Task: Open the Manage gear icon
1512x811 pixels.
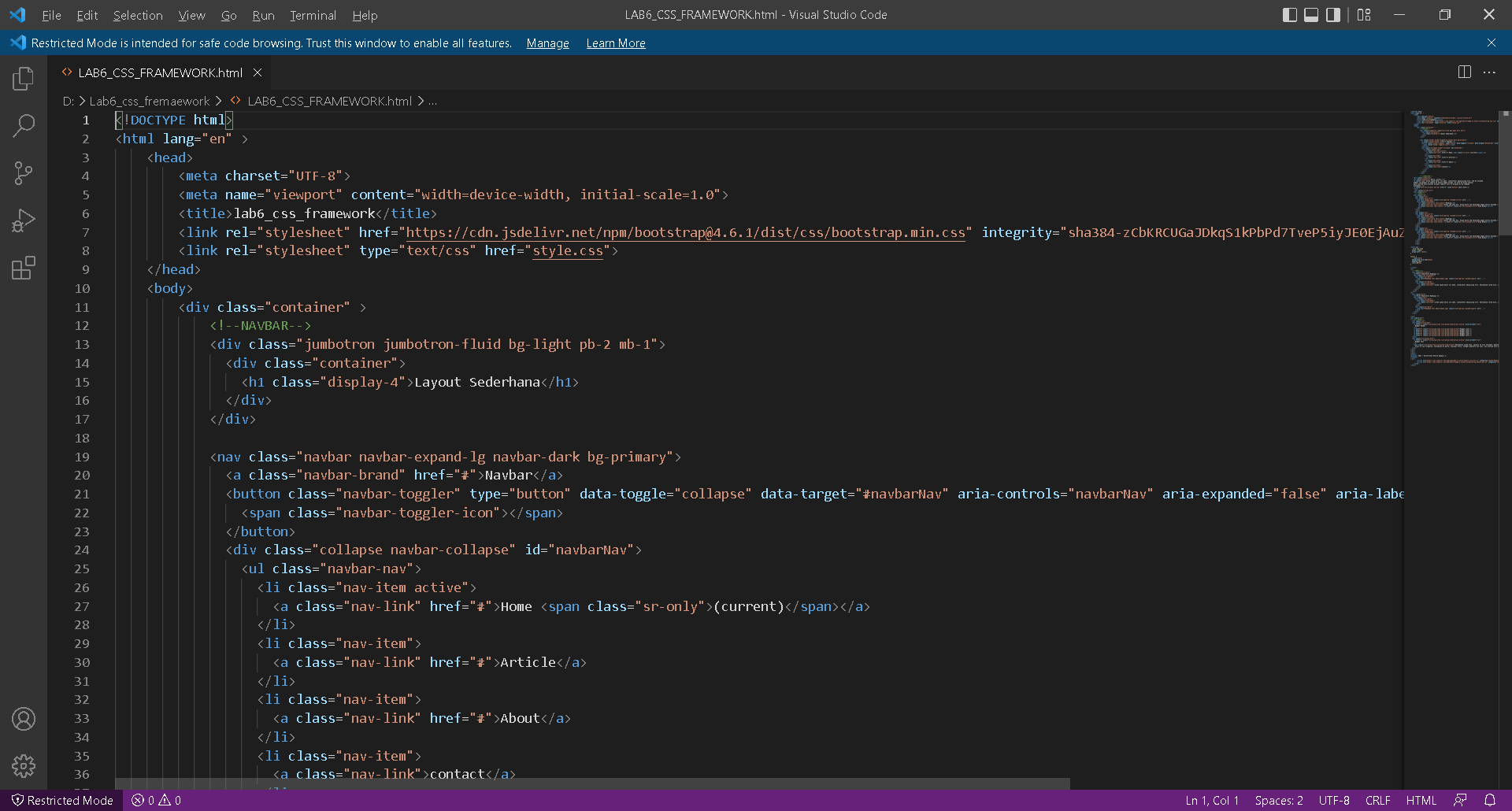Action: click(x=24, y=766)
